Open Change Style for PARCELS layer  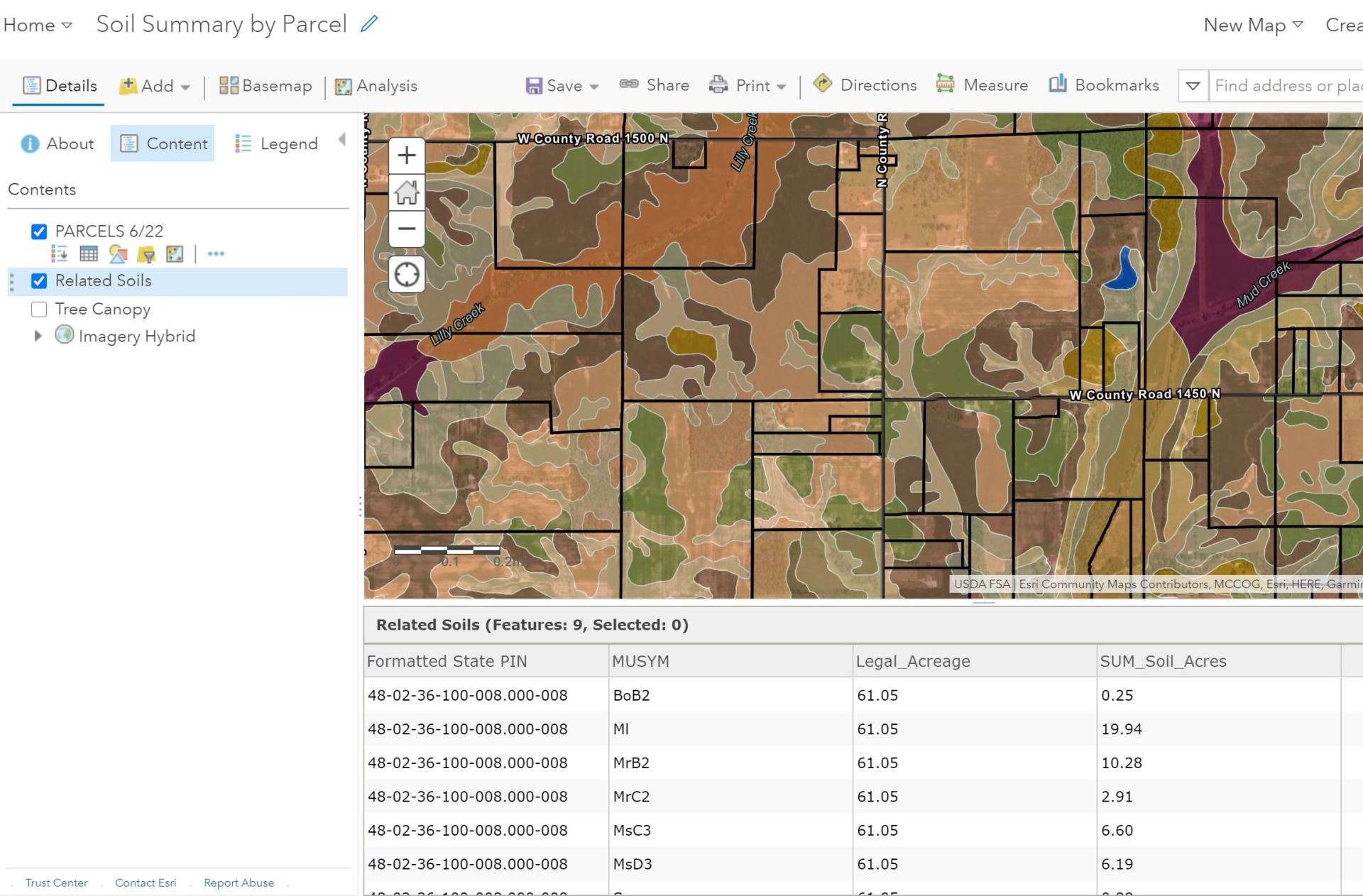[x=118, y=253]
